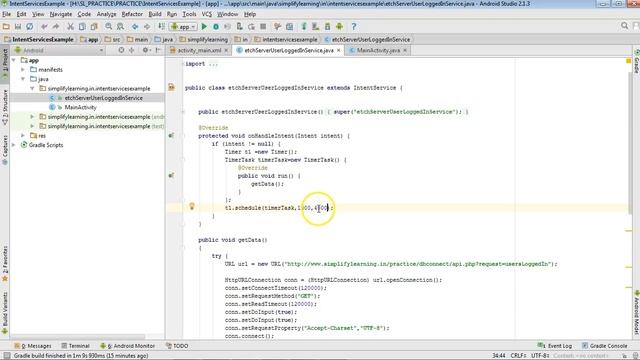Expand the manifests folder
This screenshot has width=640, height=360.
pos(23,69)
